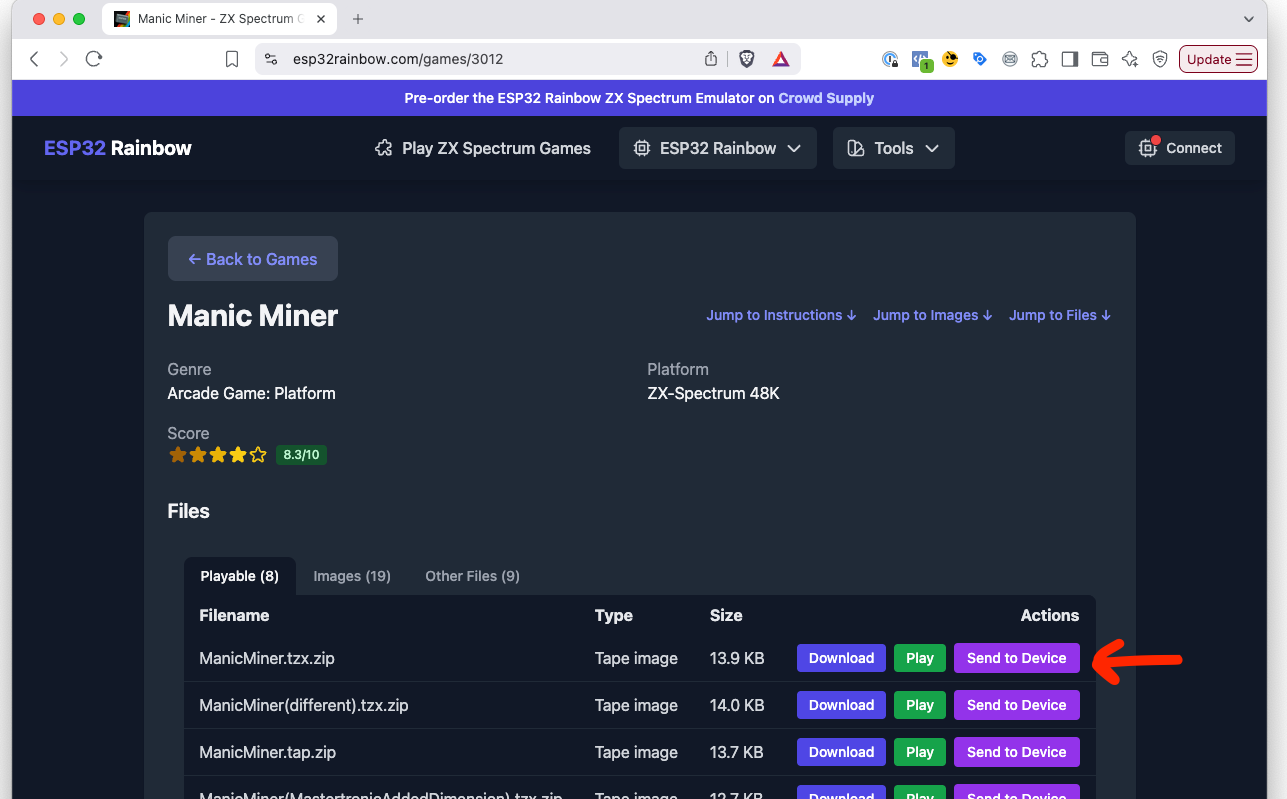This screenshot has width=1287, height=799.
Task: Toggle the browser sidebar panel
Action: click(1070, 59)
